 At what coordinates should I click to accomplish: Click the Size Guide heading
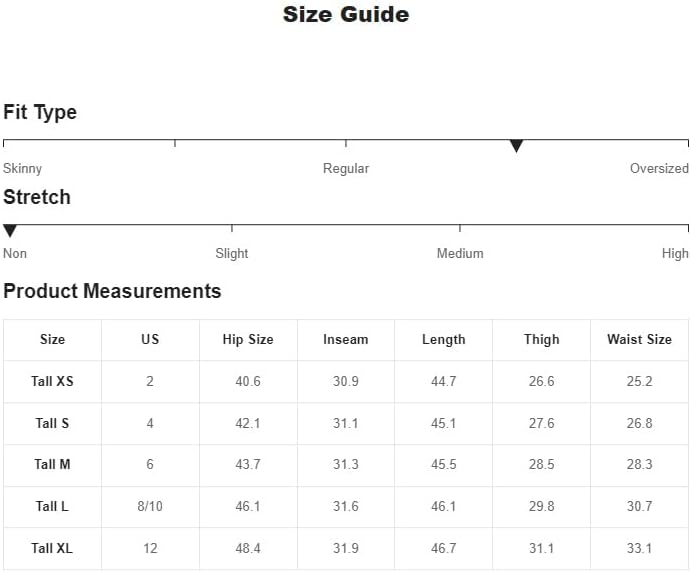click(345, 15)
